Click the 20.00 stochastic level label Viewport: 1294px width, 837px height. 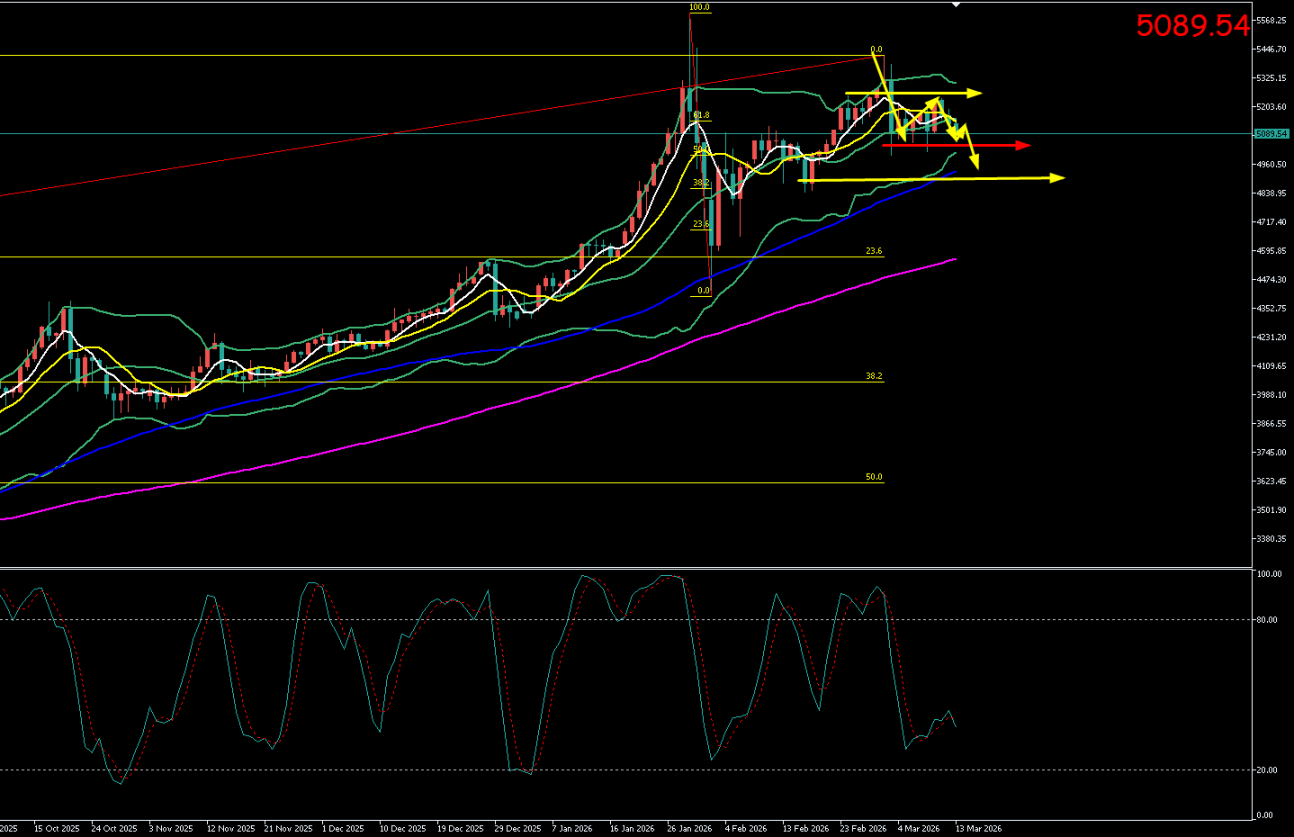pos(1268,770)
